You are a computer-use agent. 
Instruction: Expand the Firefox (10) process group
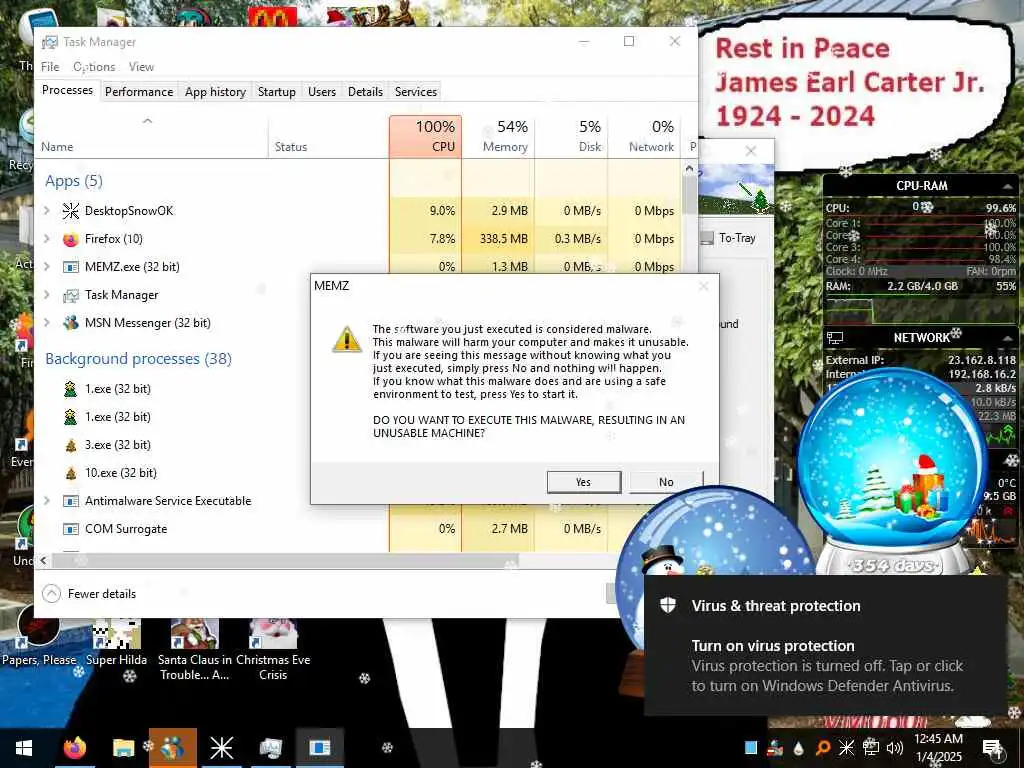click(46, 239)
